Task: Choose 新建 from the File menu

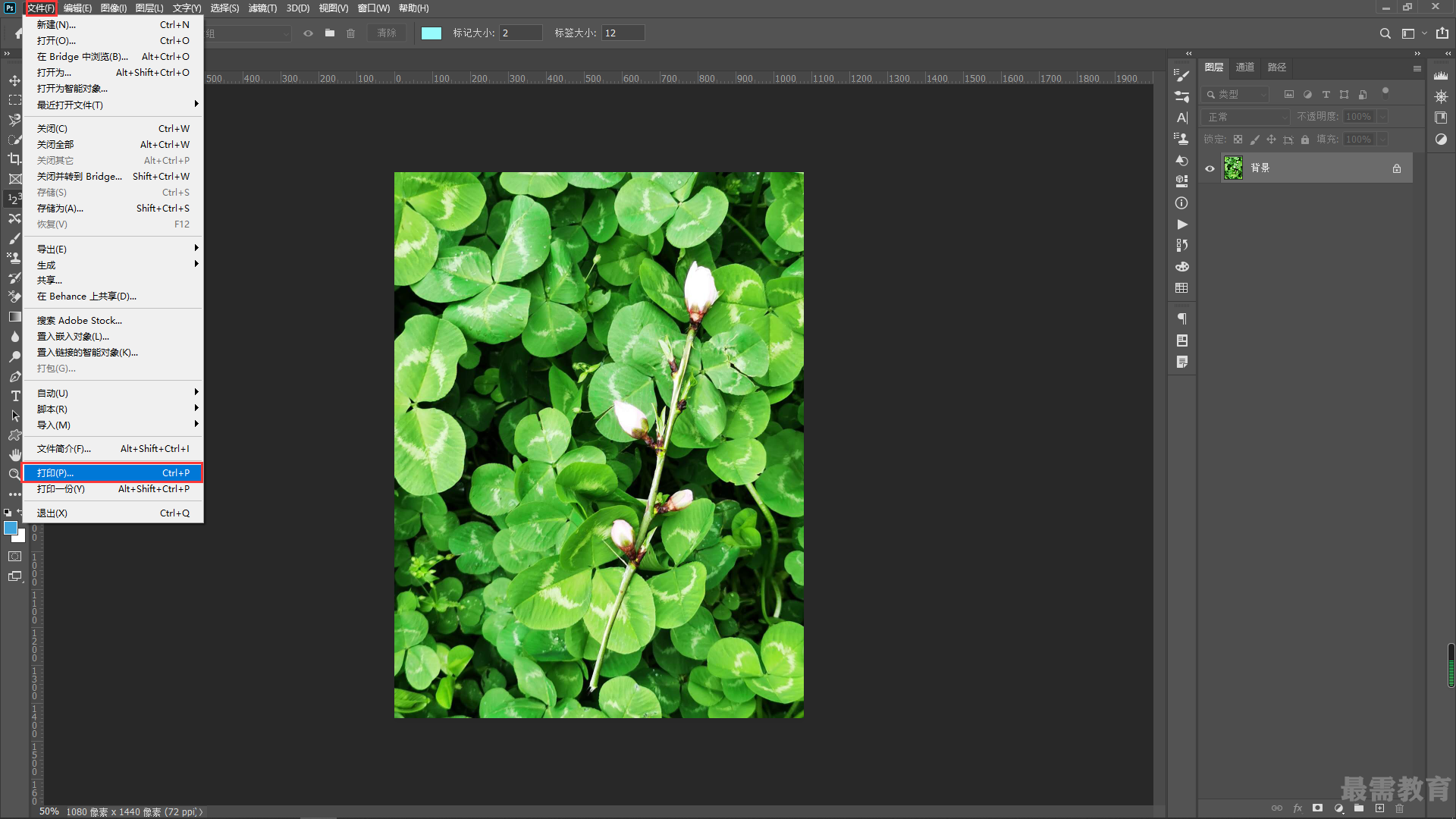Action: (114, 24)
